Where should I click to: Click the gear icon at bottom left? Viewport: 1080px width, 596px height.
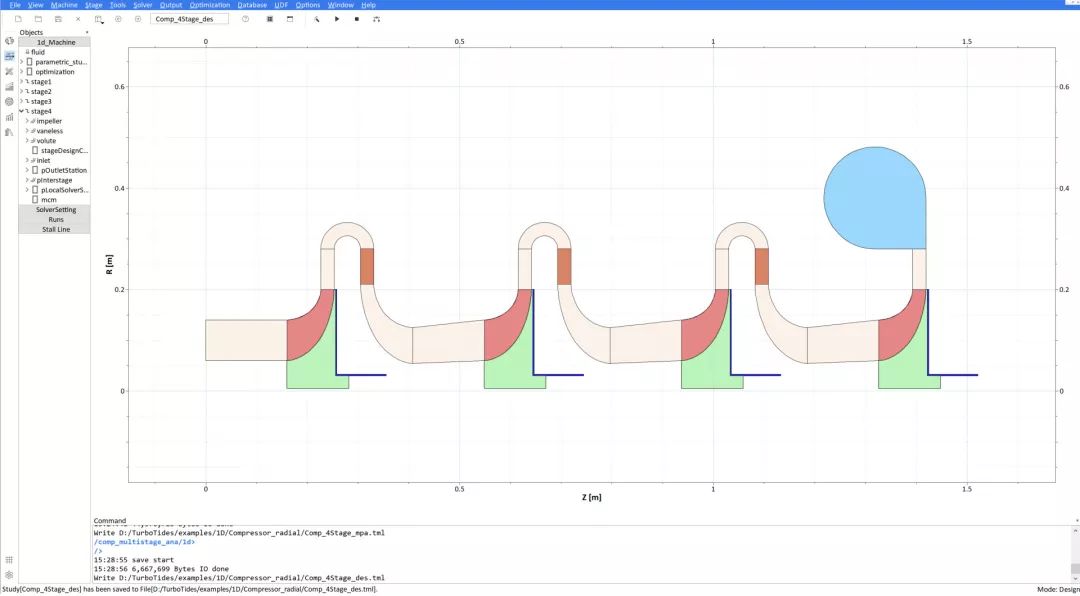(9, 575)
